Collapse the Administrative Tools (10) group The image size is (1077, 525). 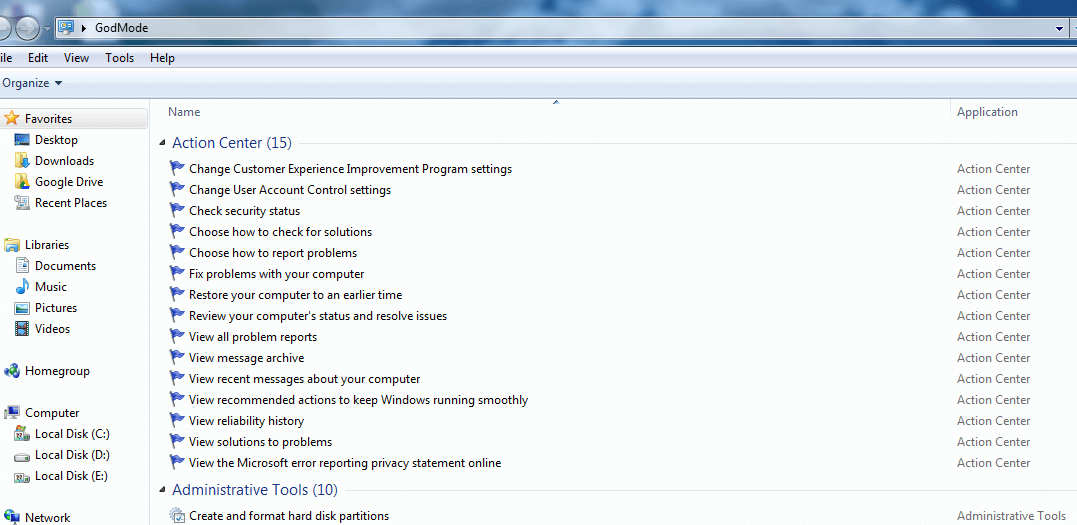click(x=162, y=490)
